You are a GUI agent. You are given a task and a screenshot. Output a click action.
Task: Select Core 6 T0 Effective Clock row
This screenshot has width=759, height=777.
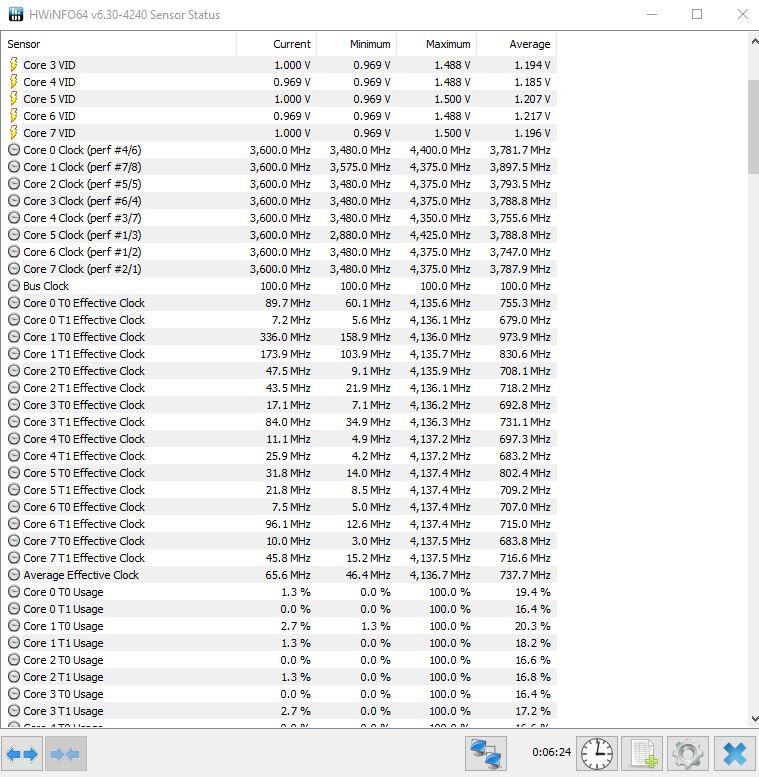(279, 507)
